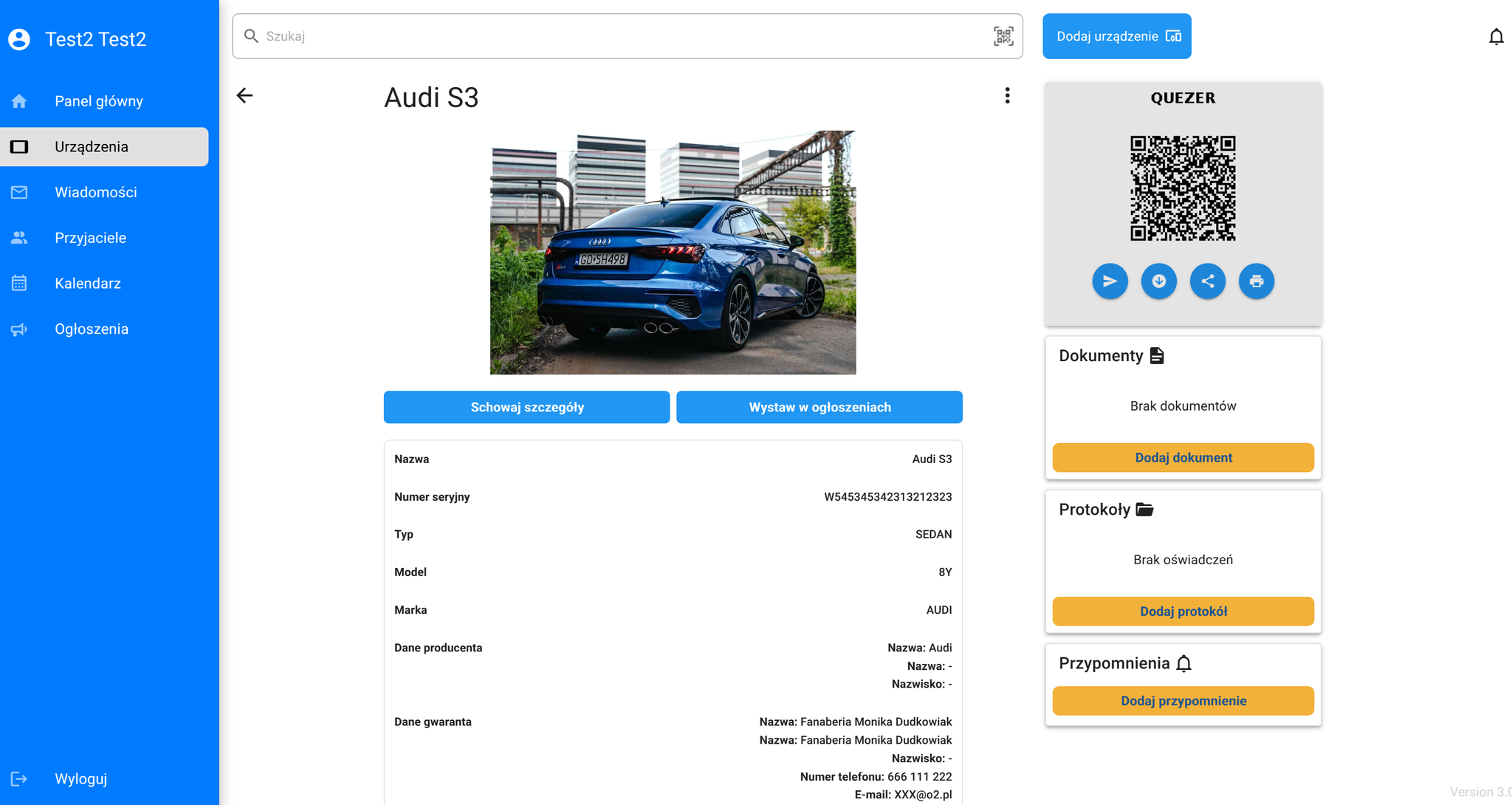Click the 8Y model value
The width and height of the screenshot is (1512, 805).
tap(945, 572)
